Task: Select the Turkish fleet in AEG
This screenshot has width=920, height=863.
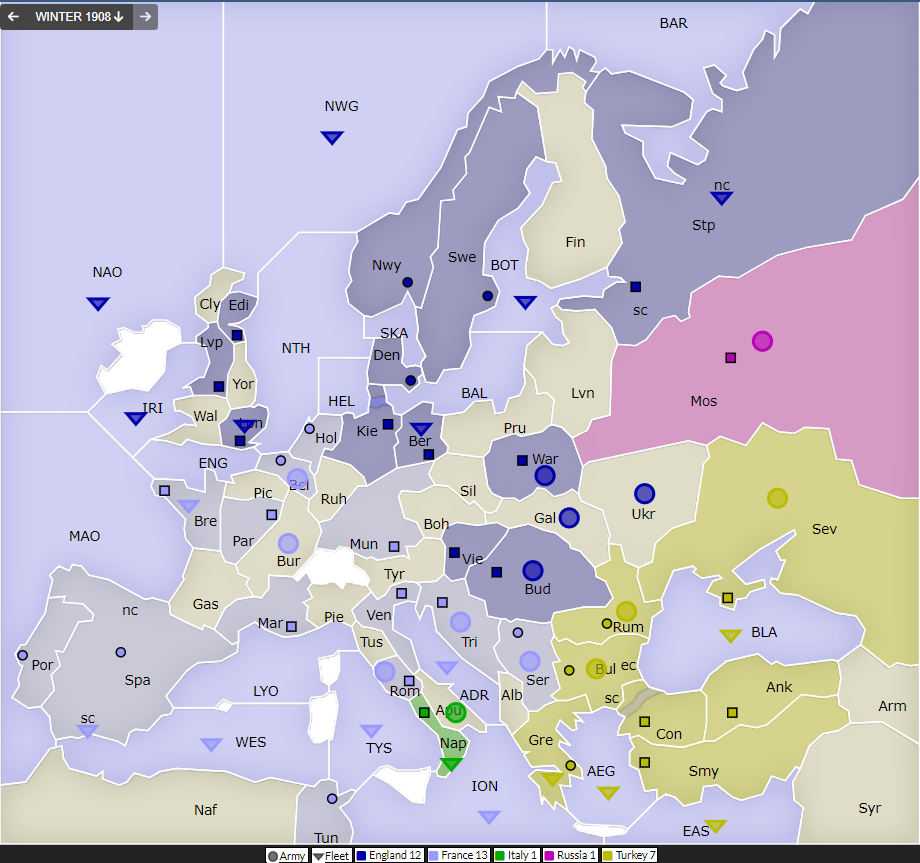Action: 608,793
